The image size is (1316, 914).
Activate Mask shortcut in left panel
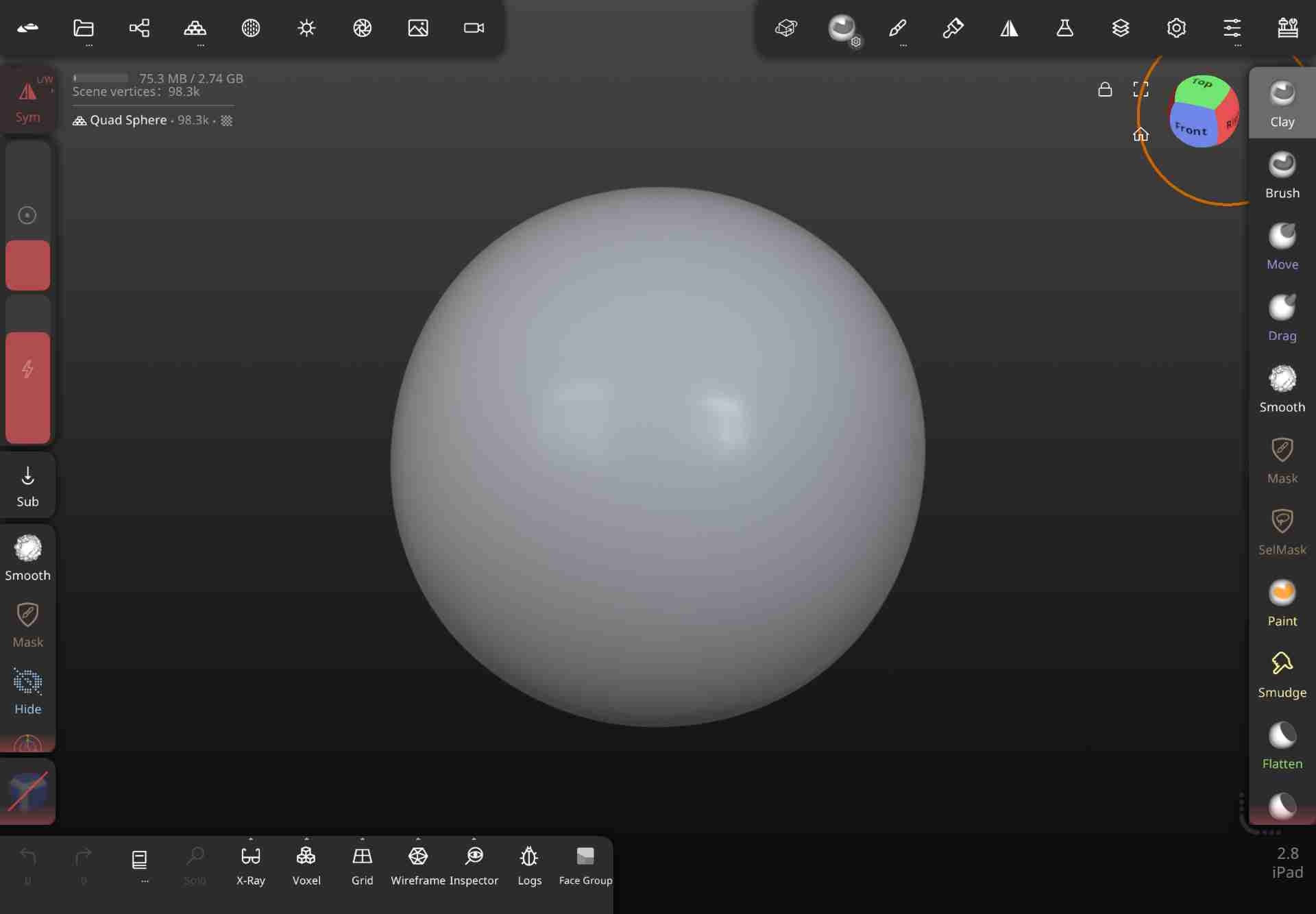tap(27, 625)
